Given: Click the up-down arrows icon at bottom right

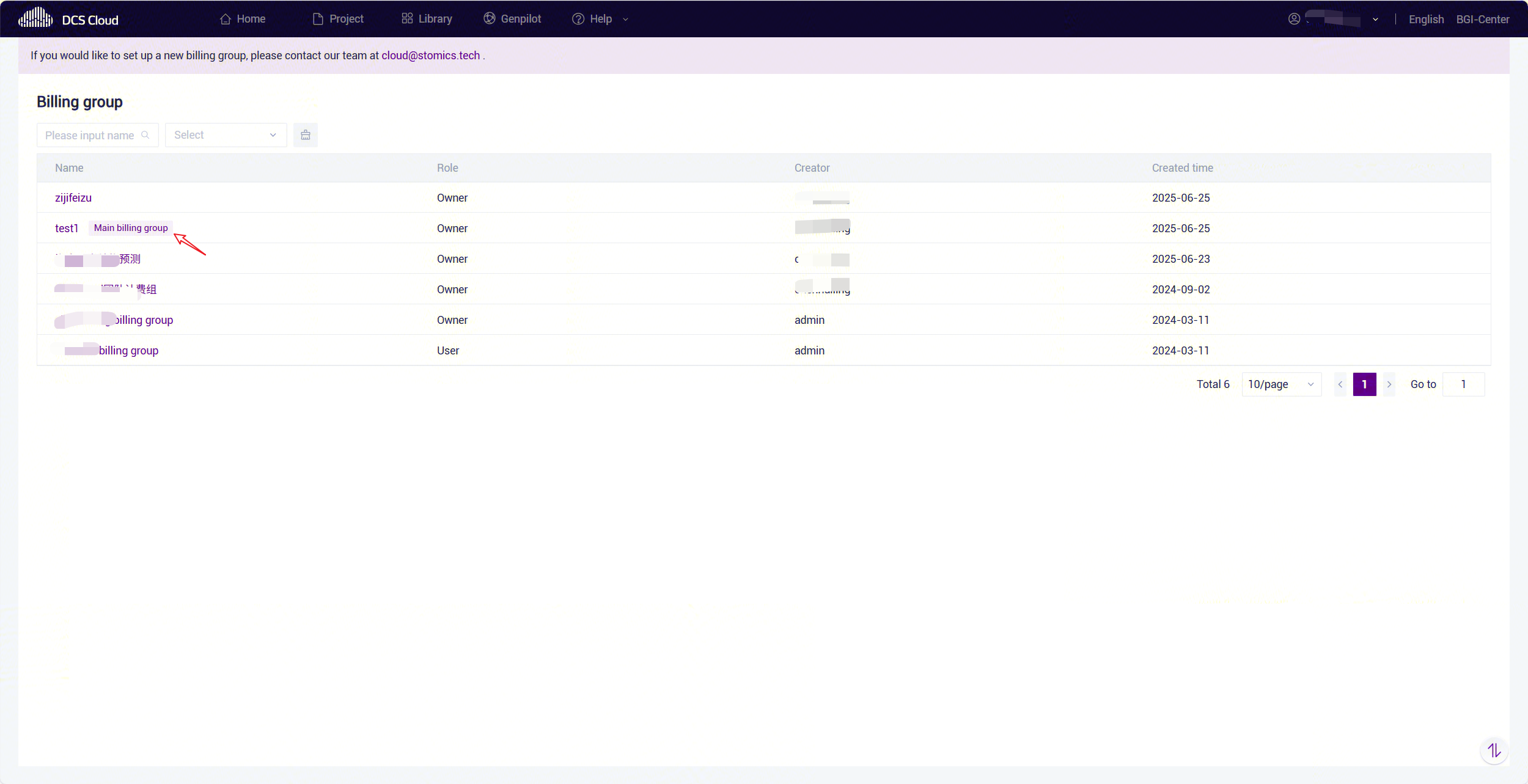Looking at the screenshot, I should point(1494,750).
